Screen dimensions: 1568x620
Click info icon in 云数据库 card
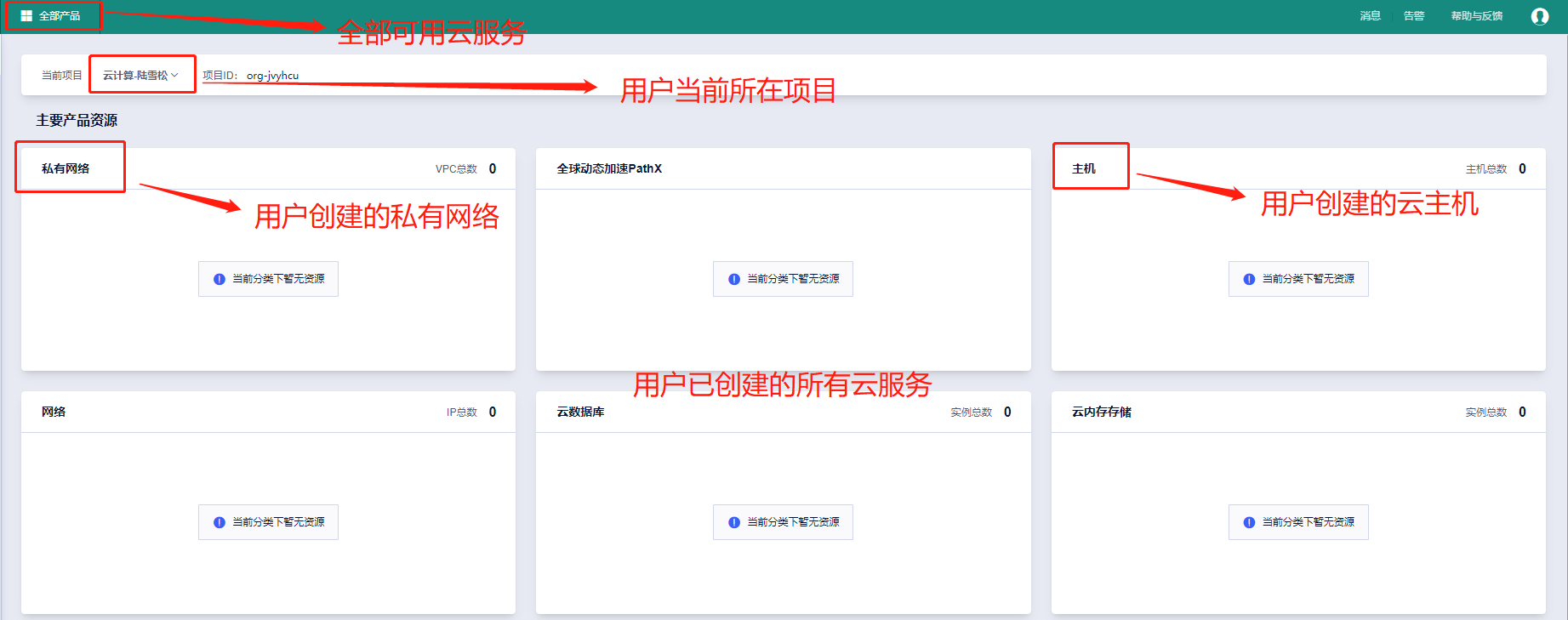tap(734, 522)
